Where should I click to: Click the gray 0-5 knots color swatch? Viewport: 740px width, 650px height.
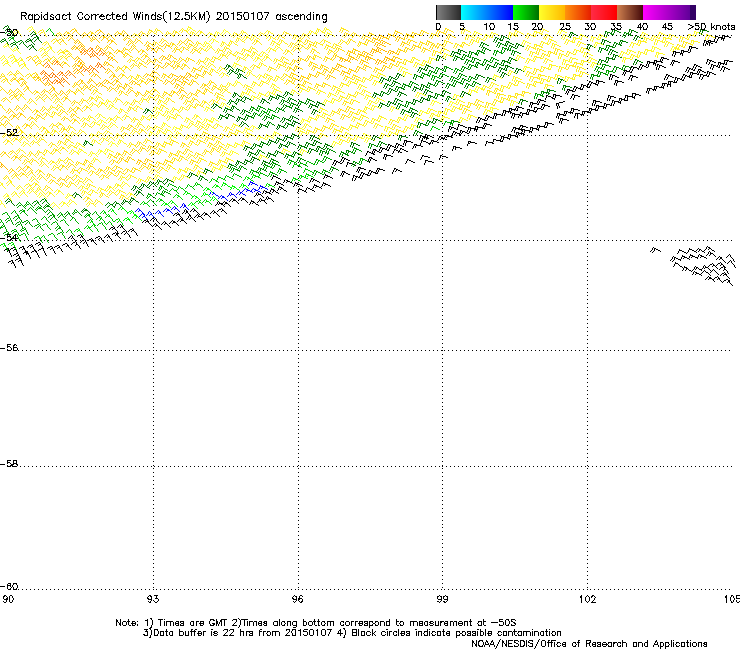(448, 12)
